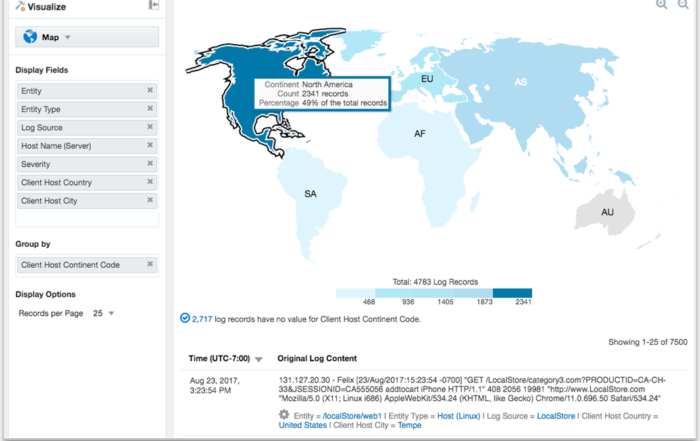
Task: Remove the Entity display field
Action: coord(150,90)
